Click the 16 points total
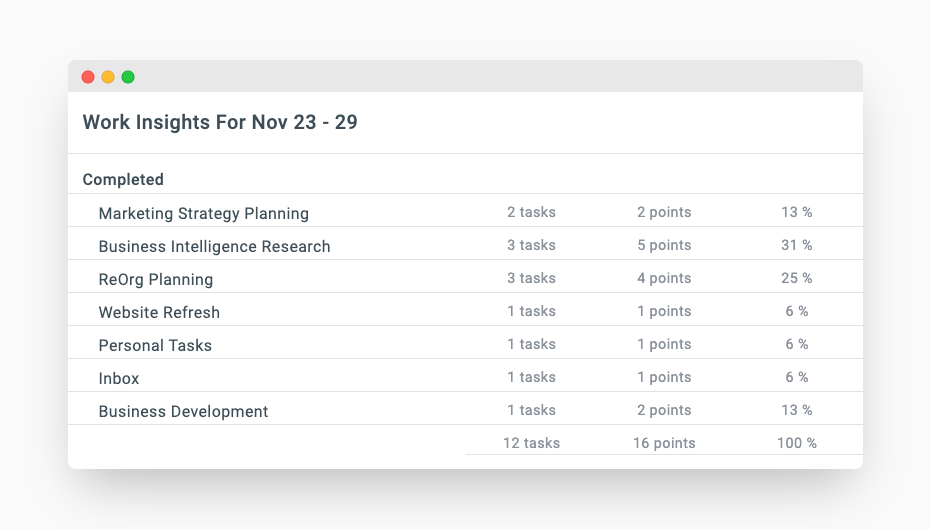931x529 pixels. point(664,443)
